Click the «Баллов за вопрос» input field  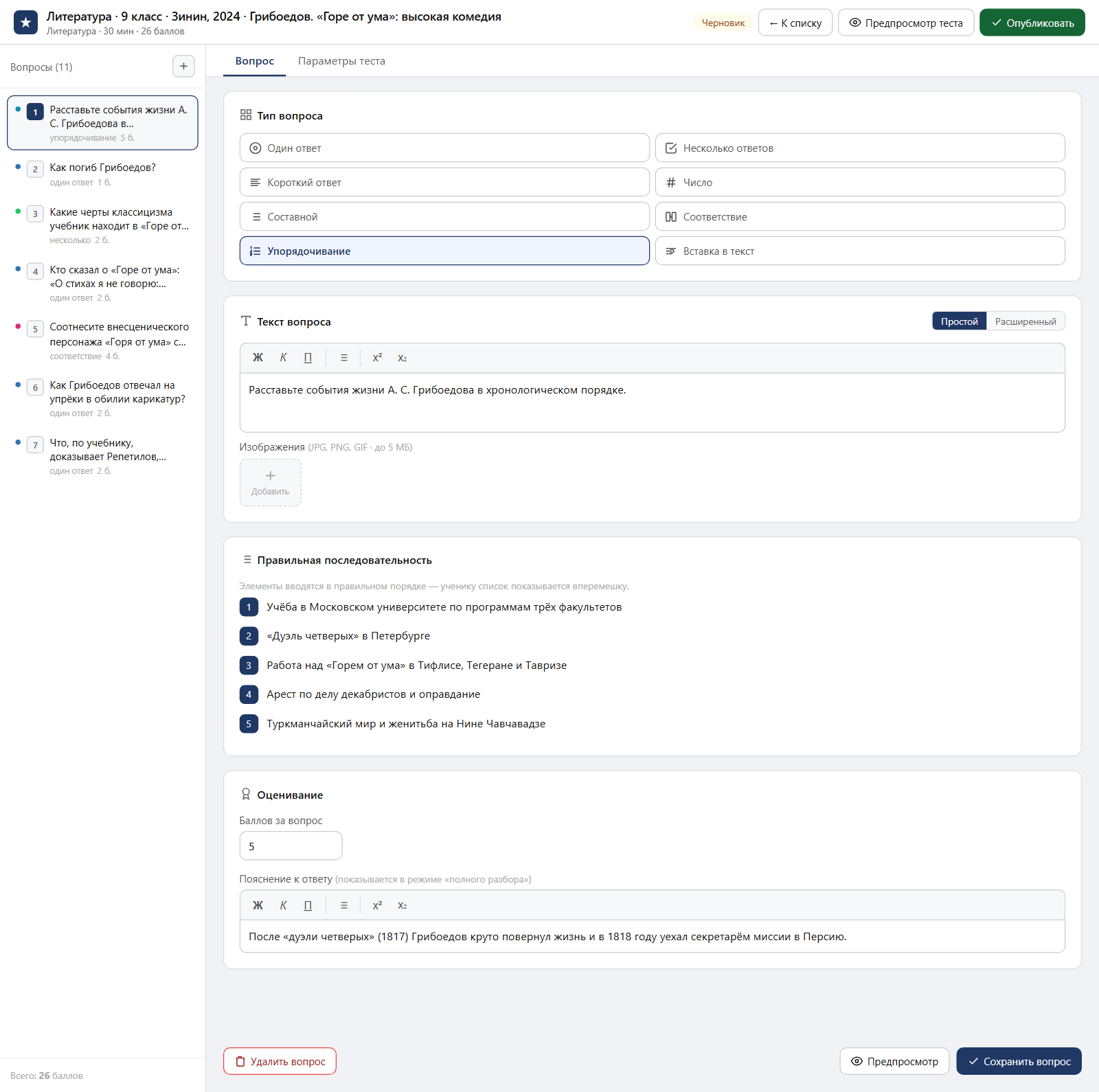(x=291, y=846)
